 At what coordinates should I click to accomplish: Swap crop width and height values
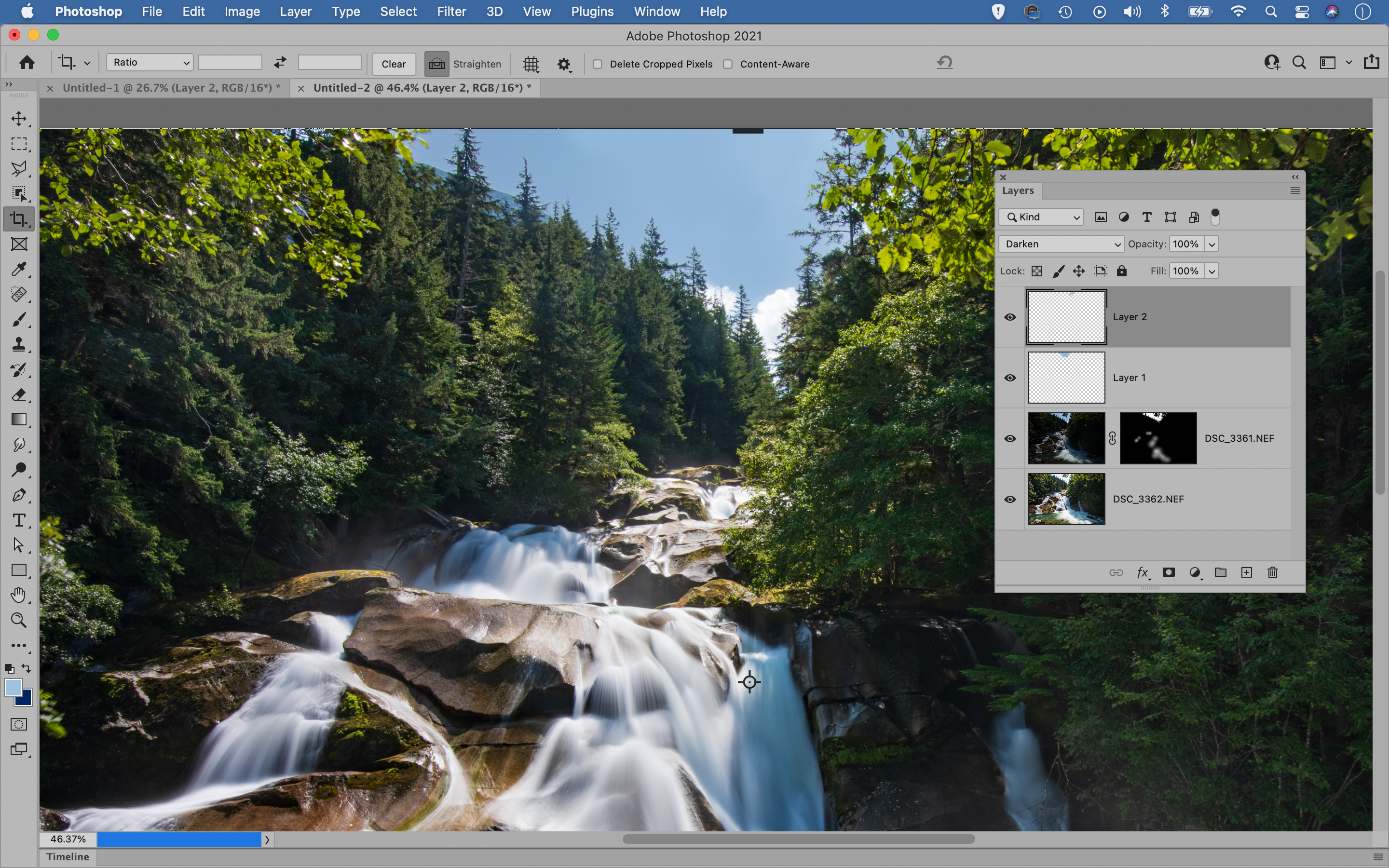tap(280, 63)
